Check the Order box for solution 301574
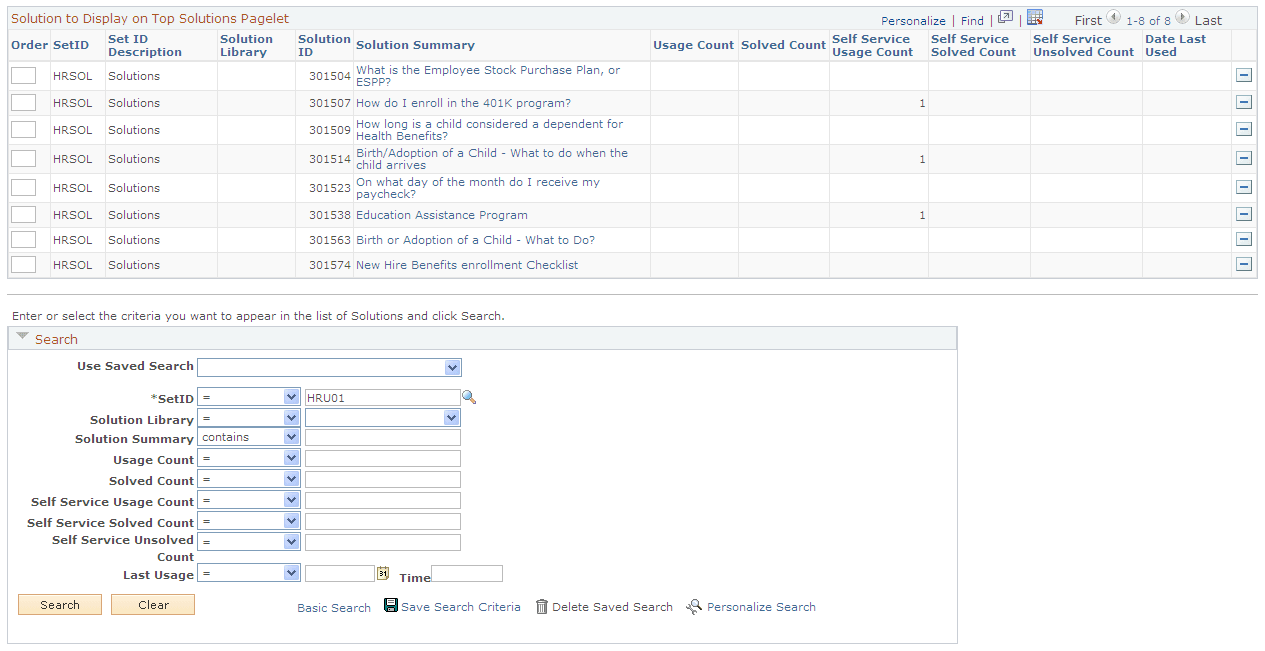This screenshot has height=651, width=1265. [23, 264]
